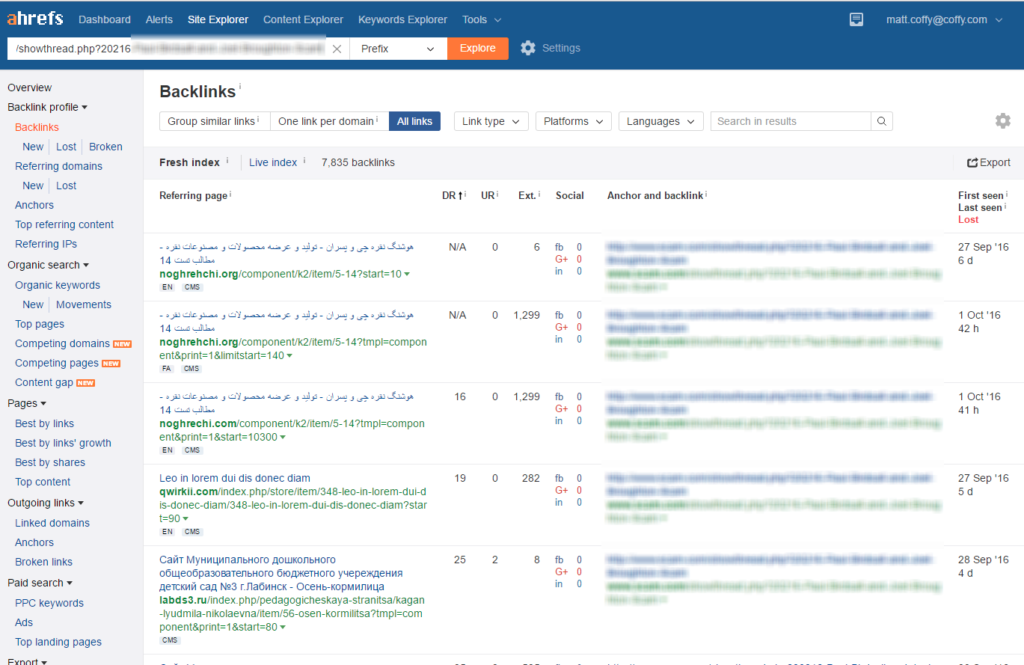Click fb social icon in first row
This screenshot has width=1024, height=665.
(559, 247)
